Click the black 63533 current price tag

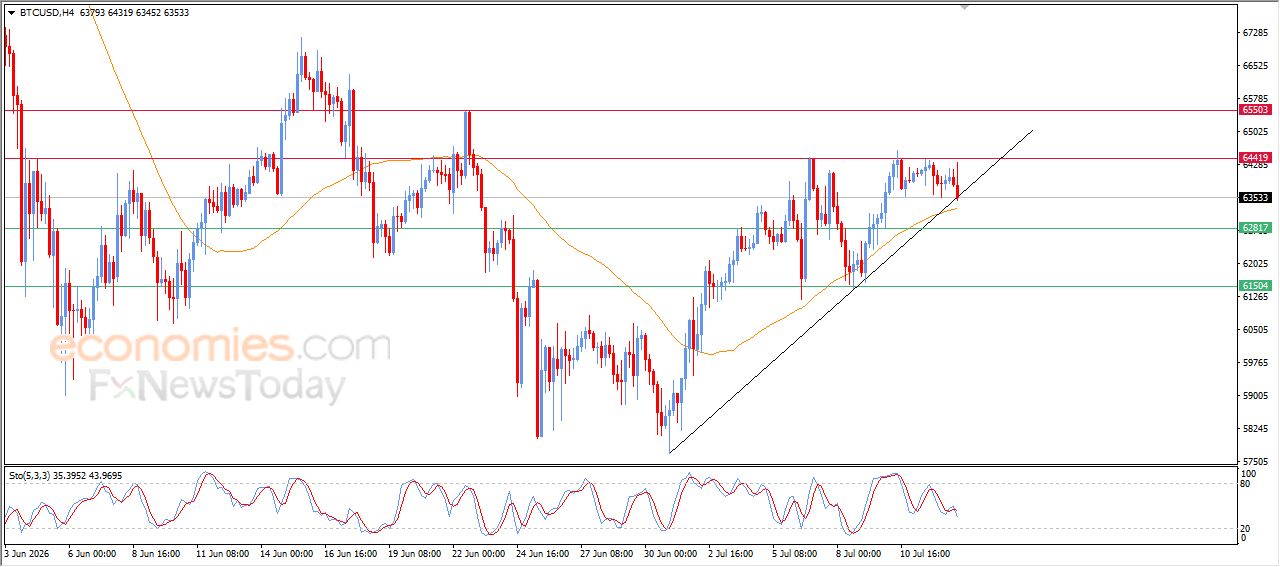1255,198
